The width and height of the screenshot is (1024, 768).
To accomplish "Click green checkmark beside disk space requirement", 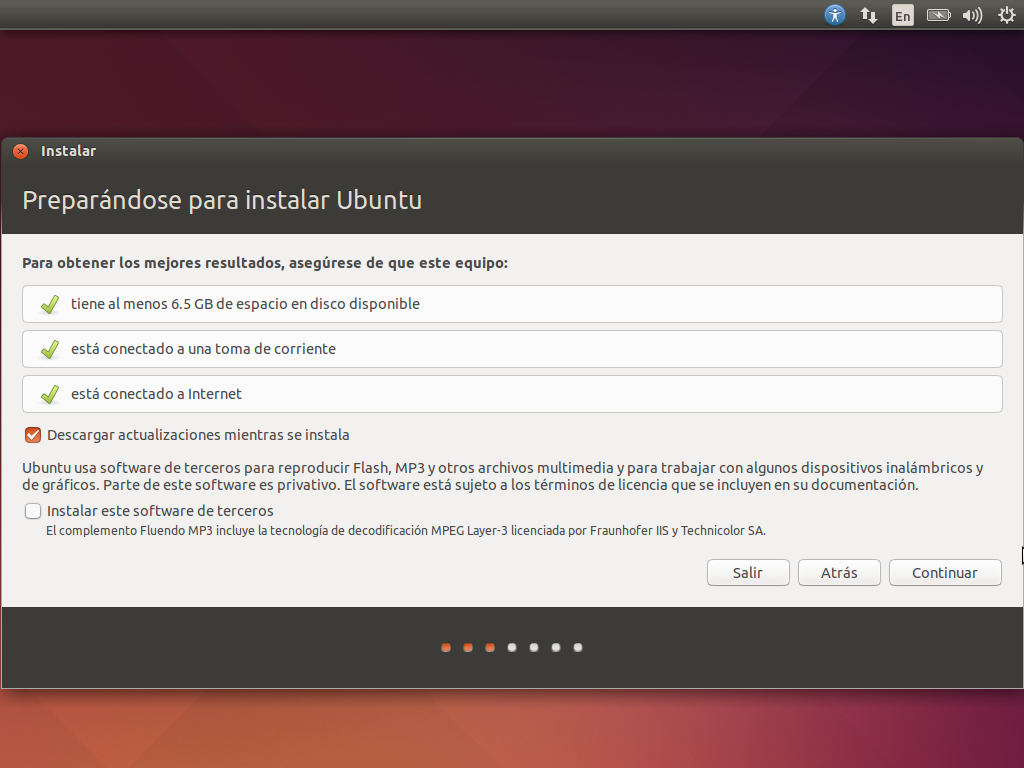I will point(50,304).
